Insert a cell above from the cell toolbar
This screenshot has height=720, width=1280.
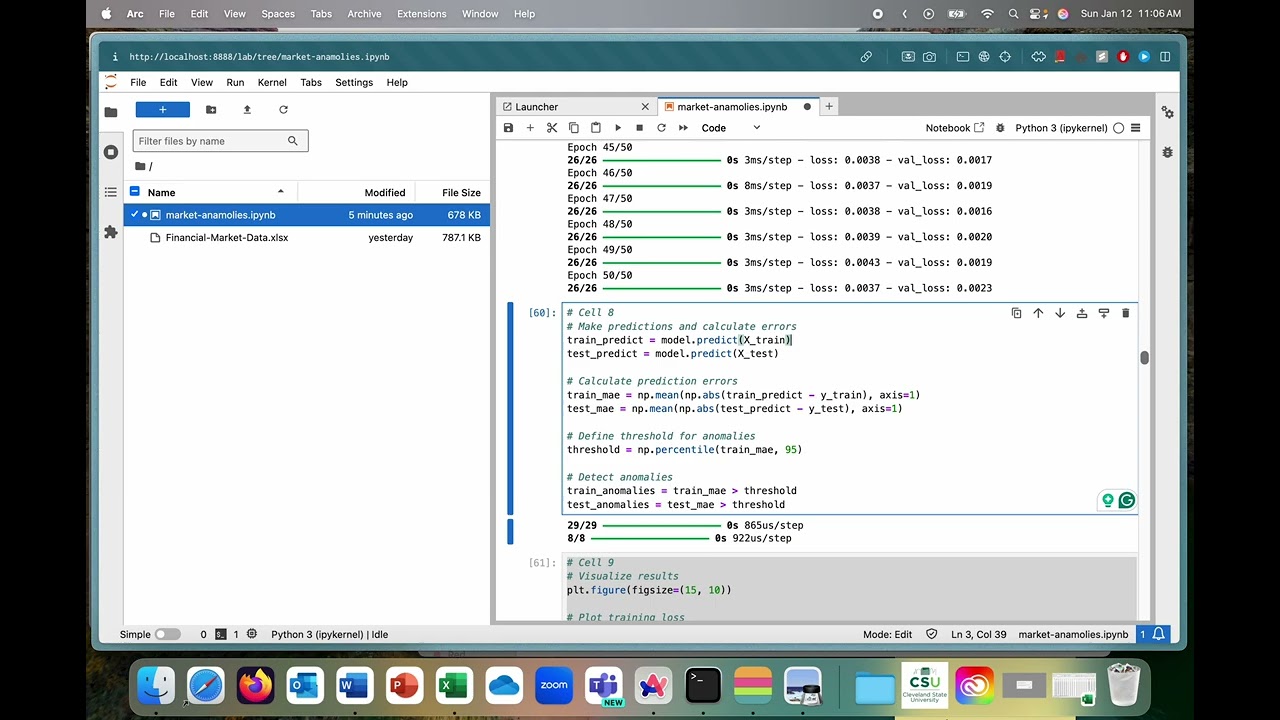coord(1082,313)
